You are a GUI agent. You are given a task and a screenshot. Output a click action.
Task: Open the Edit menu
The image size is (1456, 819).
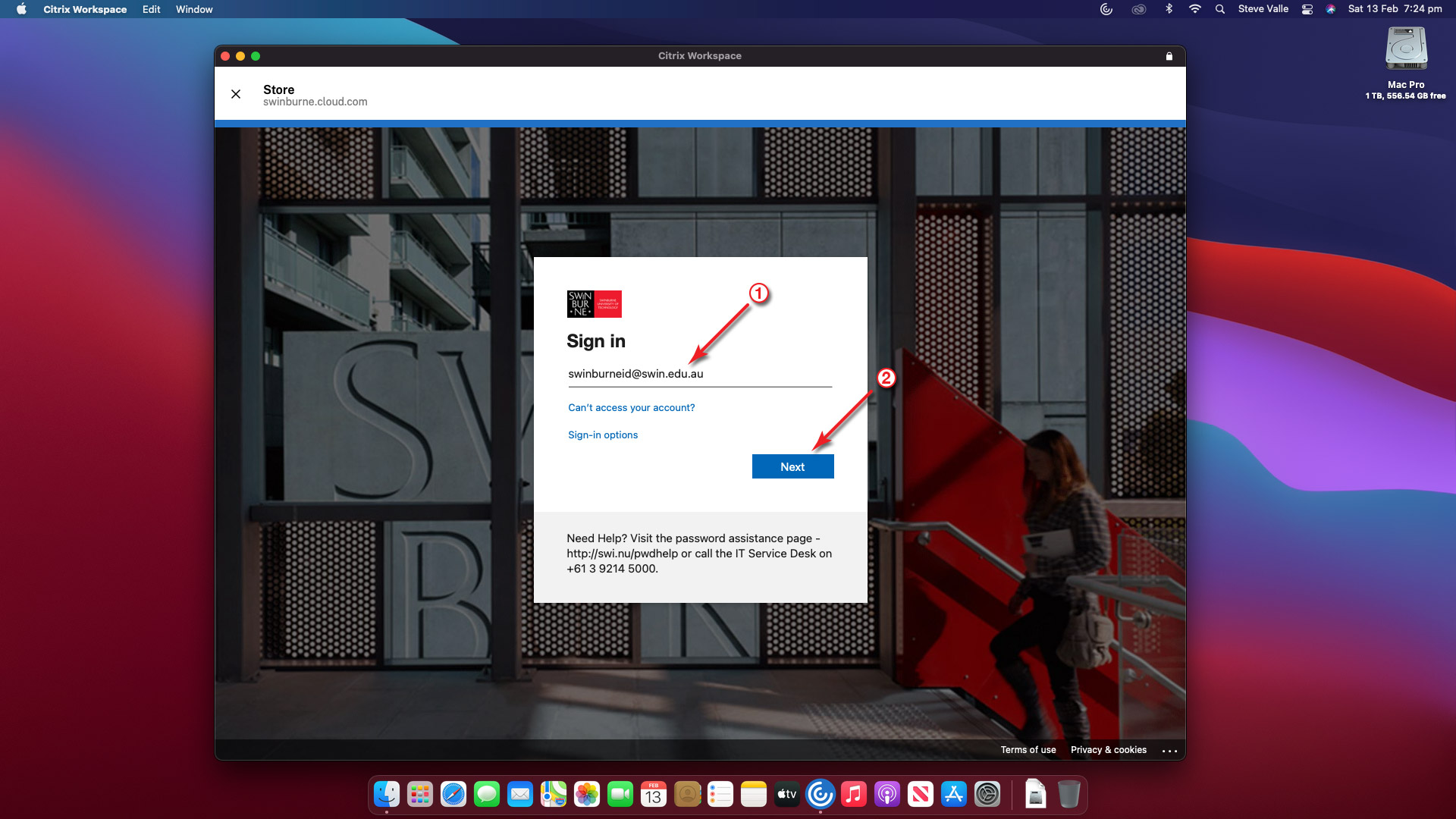(151, 9)
